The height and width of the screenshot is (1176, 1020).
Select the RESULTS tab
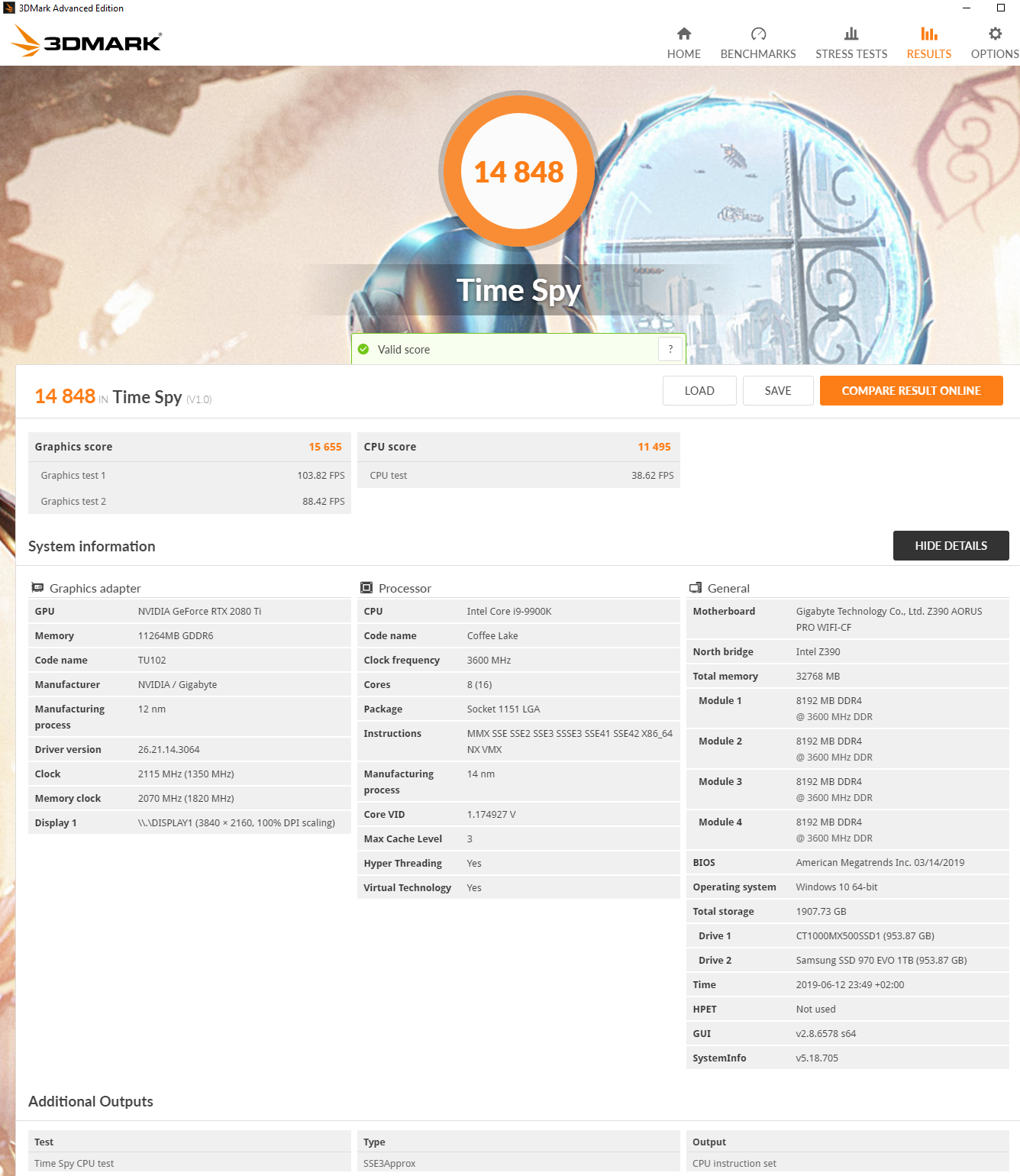tap(929, 44)
